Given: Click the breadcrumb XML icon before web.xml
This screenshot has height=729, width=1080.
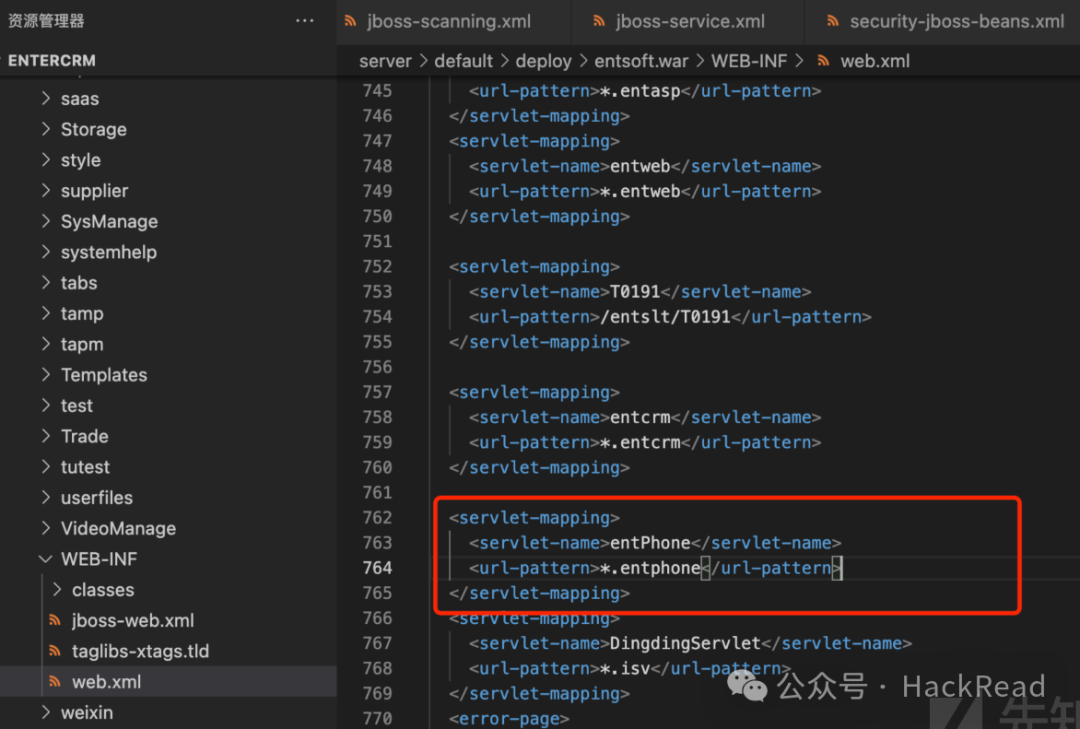Looking at the screenshot, I should click(x=823, y=61).
